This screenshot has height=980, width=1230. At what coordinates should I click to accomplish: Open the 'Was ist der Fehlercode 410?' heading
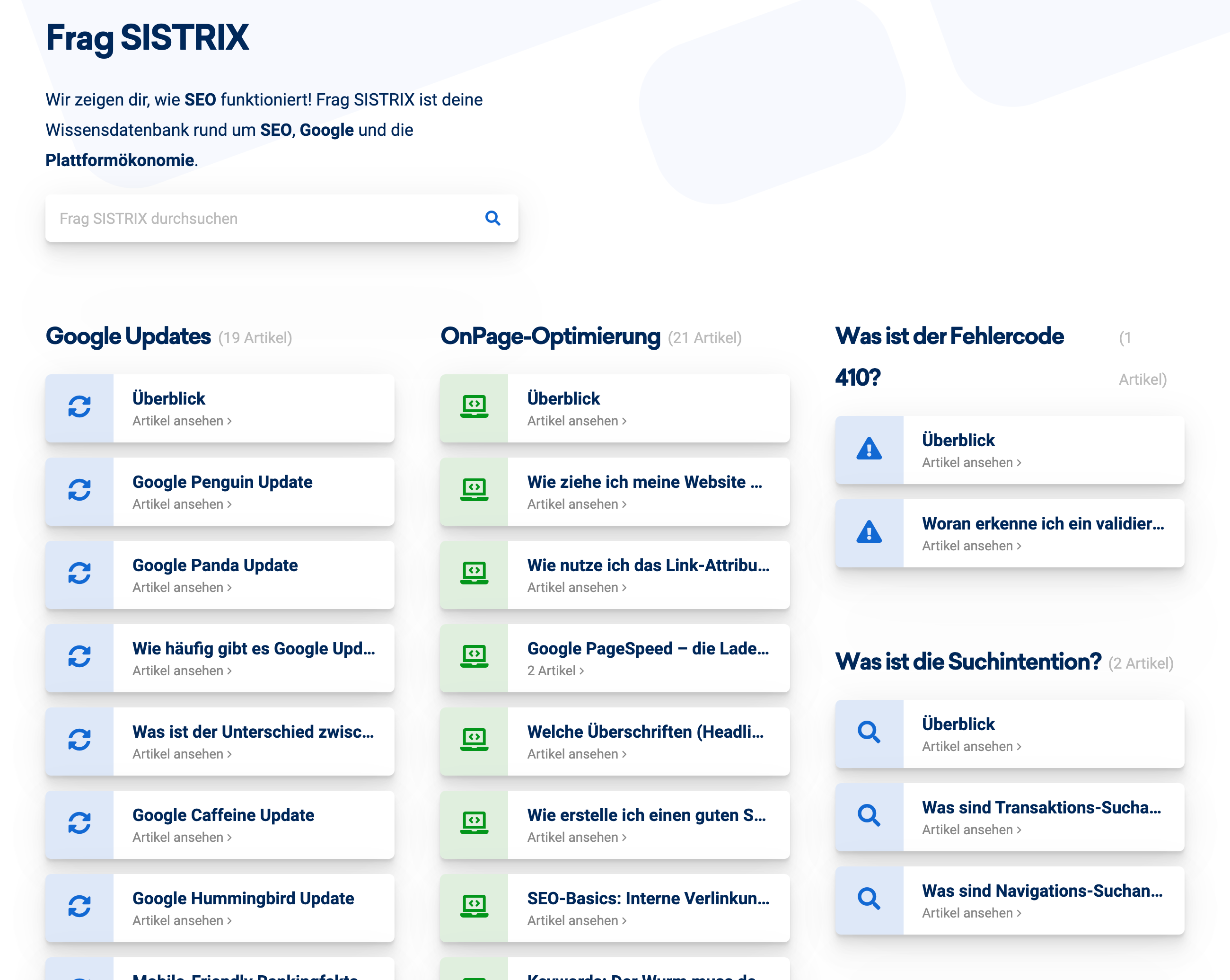click(x=949, y=357)
